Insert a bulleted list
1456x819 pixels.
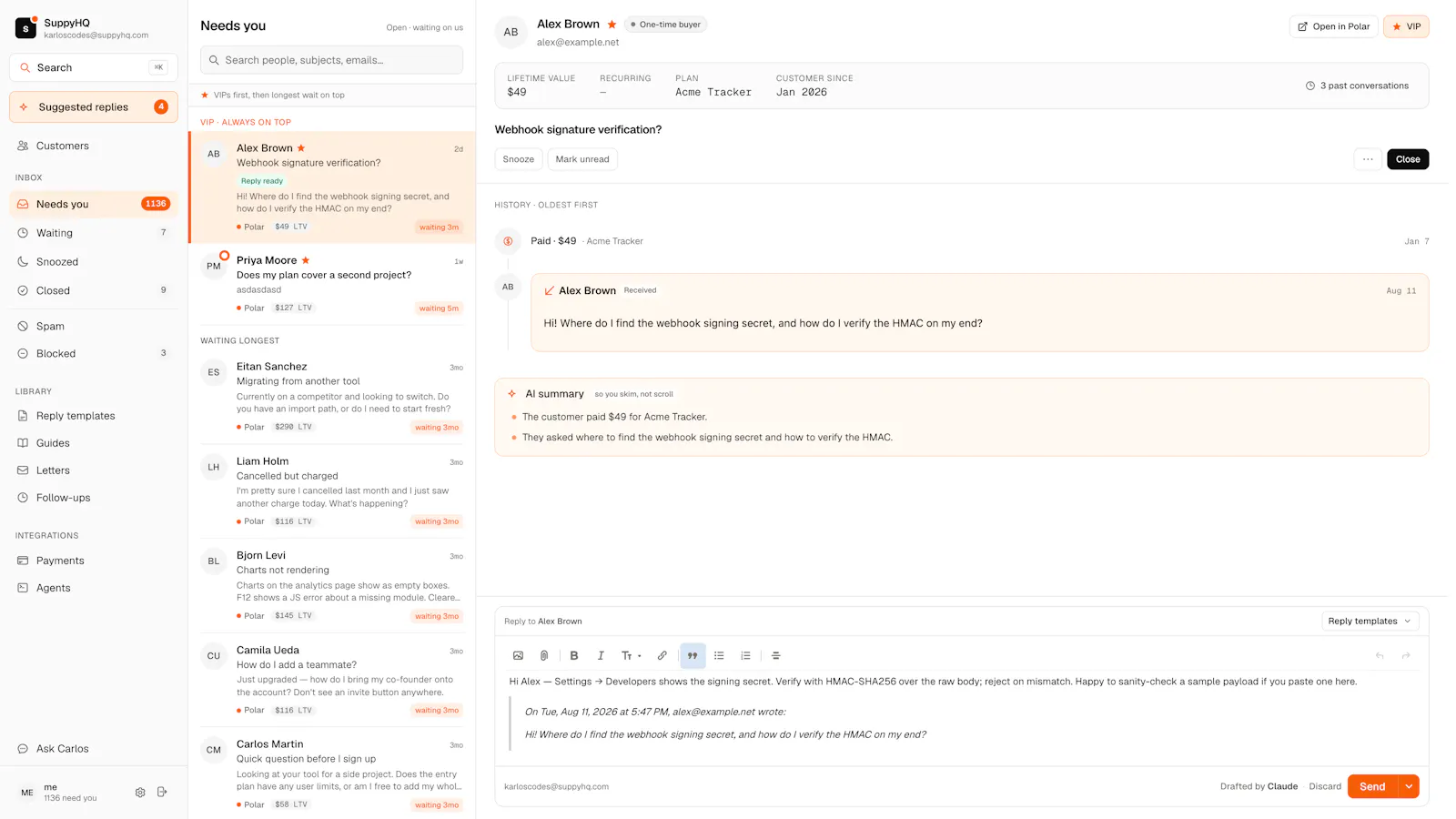[x=719, y=655]
